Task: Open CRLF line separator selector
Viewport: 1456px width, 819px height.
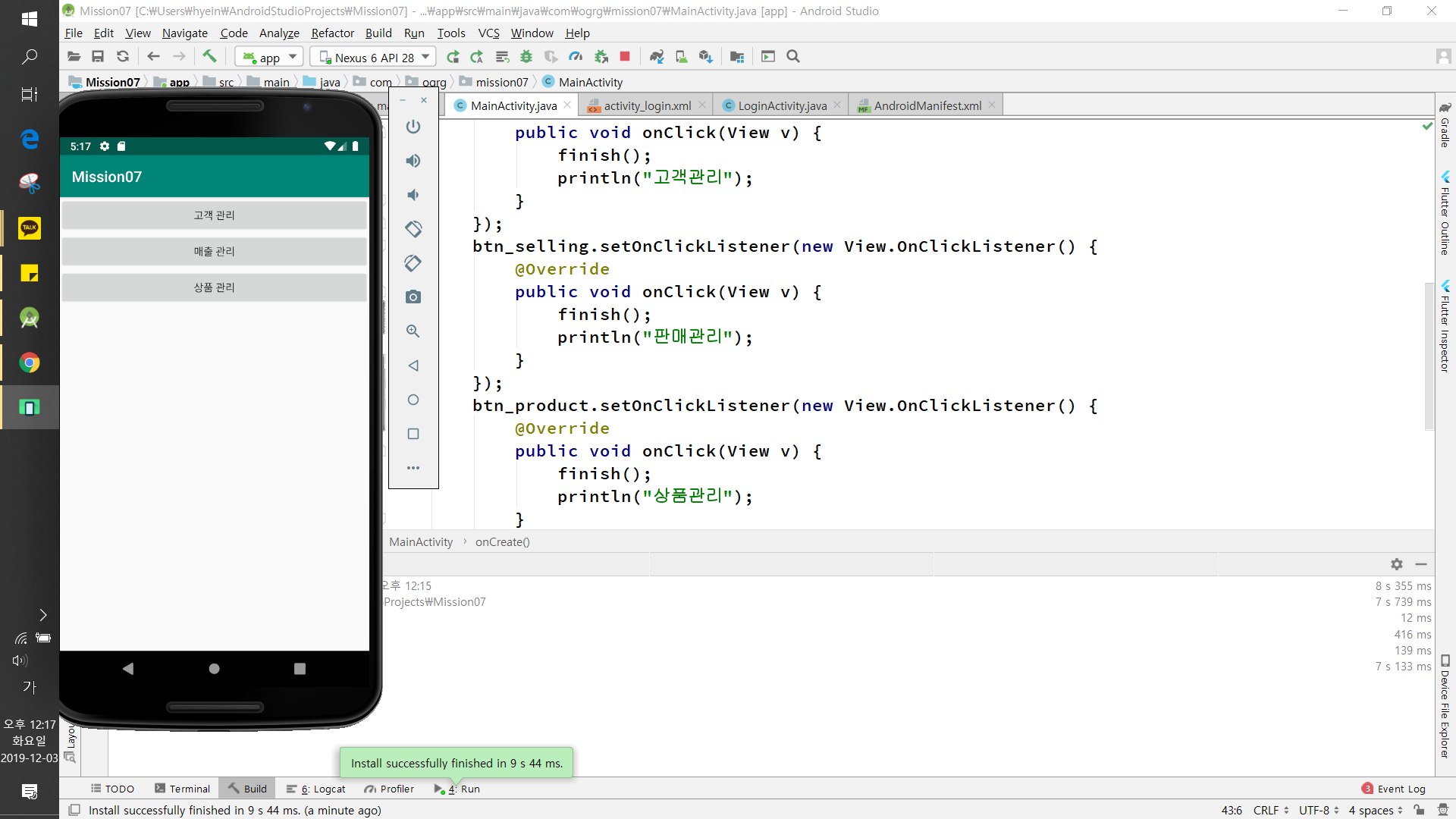Action: [1271, 810]
